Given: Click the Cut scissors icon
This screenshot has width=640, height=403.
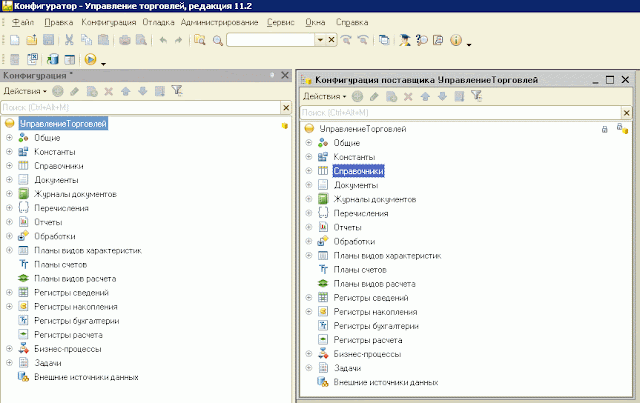Looking at the screenshot, I should 69,40.
